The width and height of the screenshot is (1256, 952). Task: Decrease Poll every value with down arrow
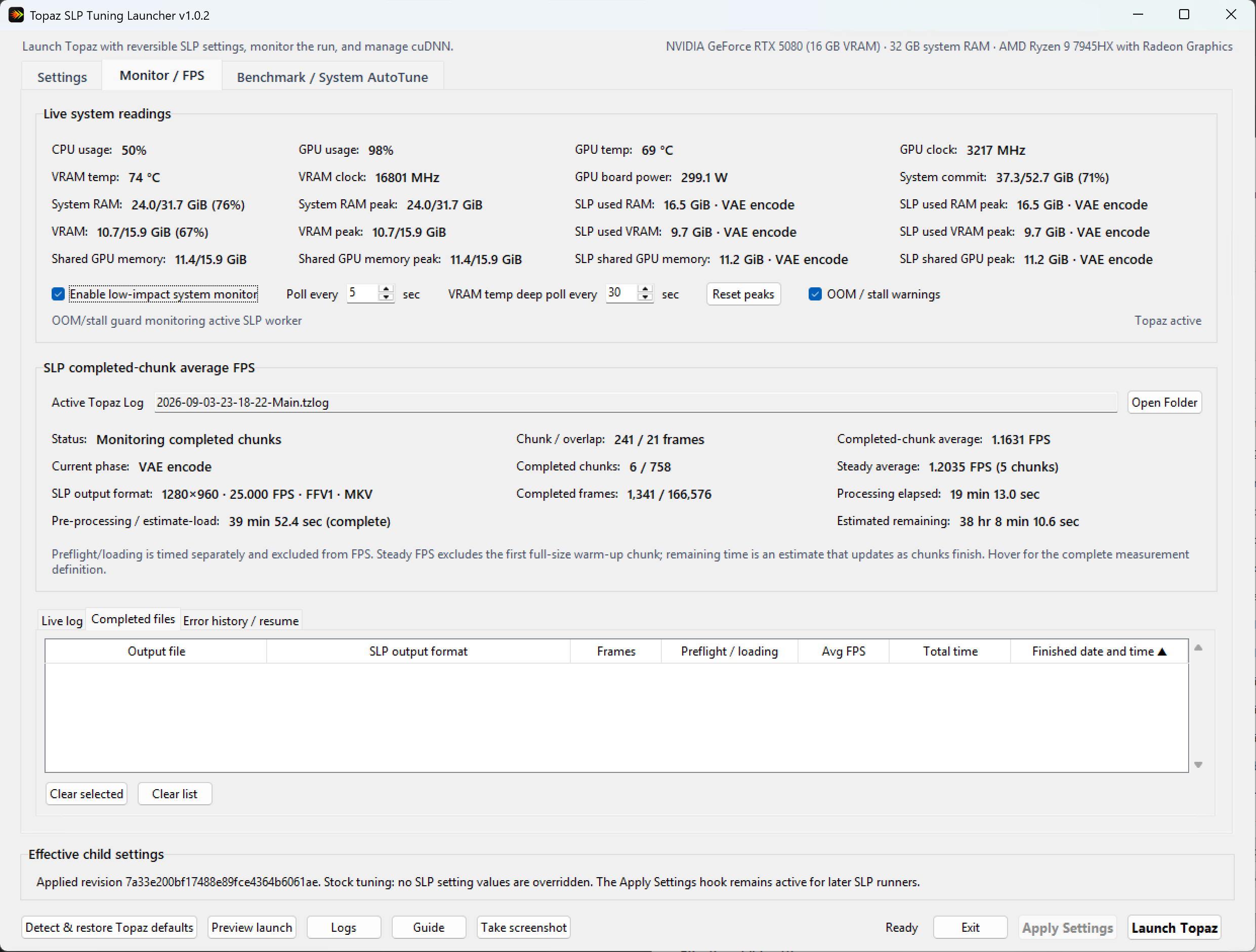point(386,298)
